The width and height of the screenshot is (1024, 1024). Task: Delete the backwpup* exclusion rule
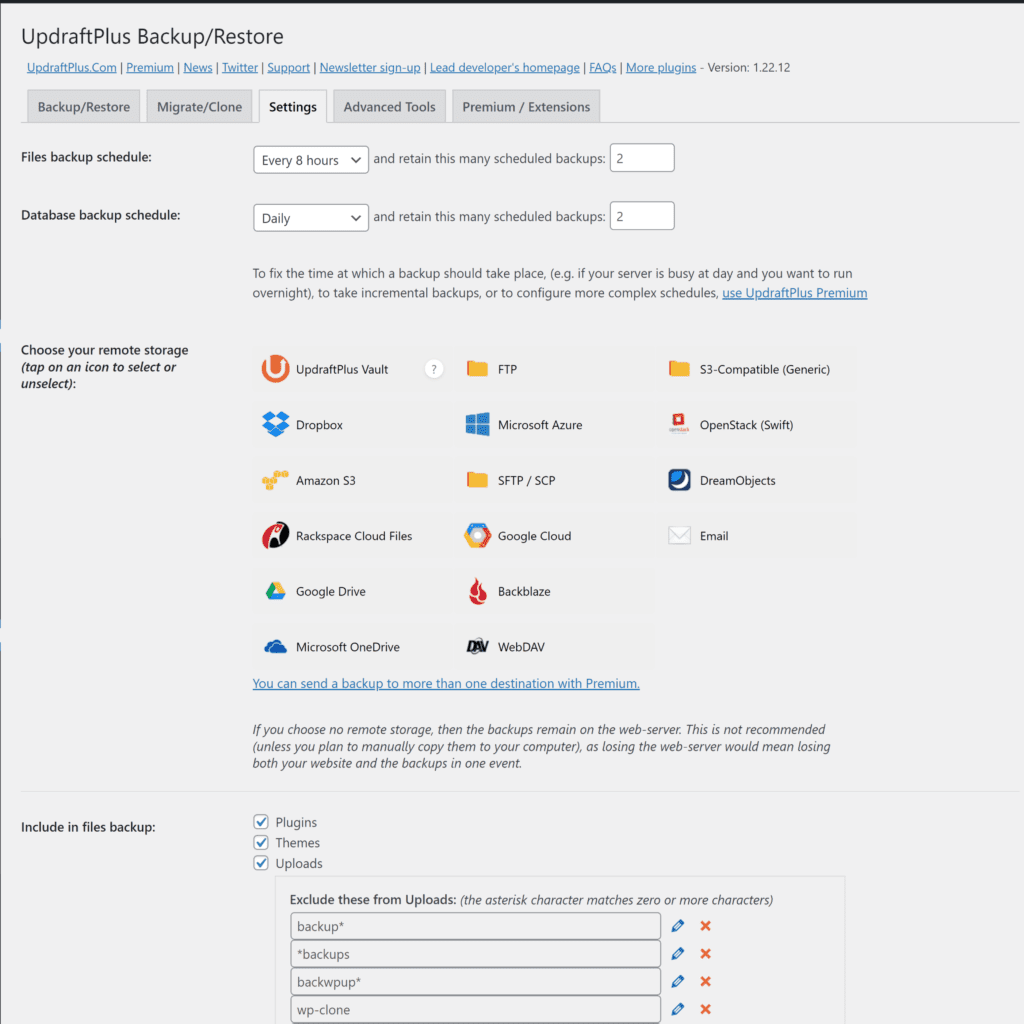[705, 982]
